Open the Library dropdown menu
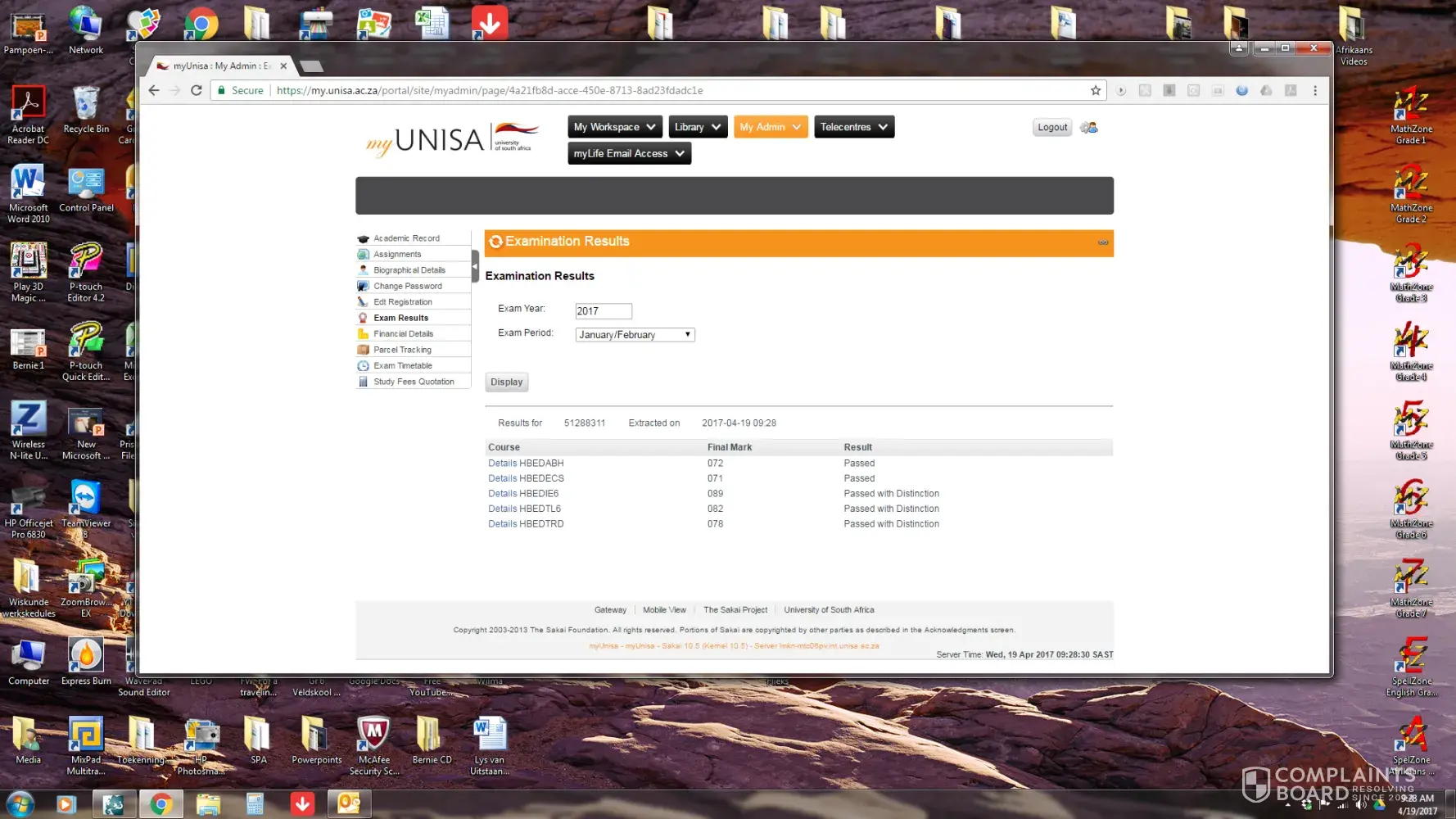This screenshot has width=1456, height=819. click(x=698, y=127)
